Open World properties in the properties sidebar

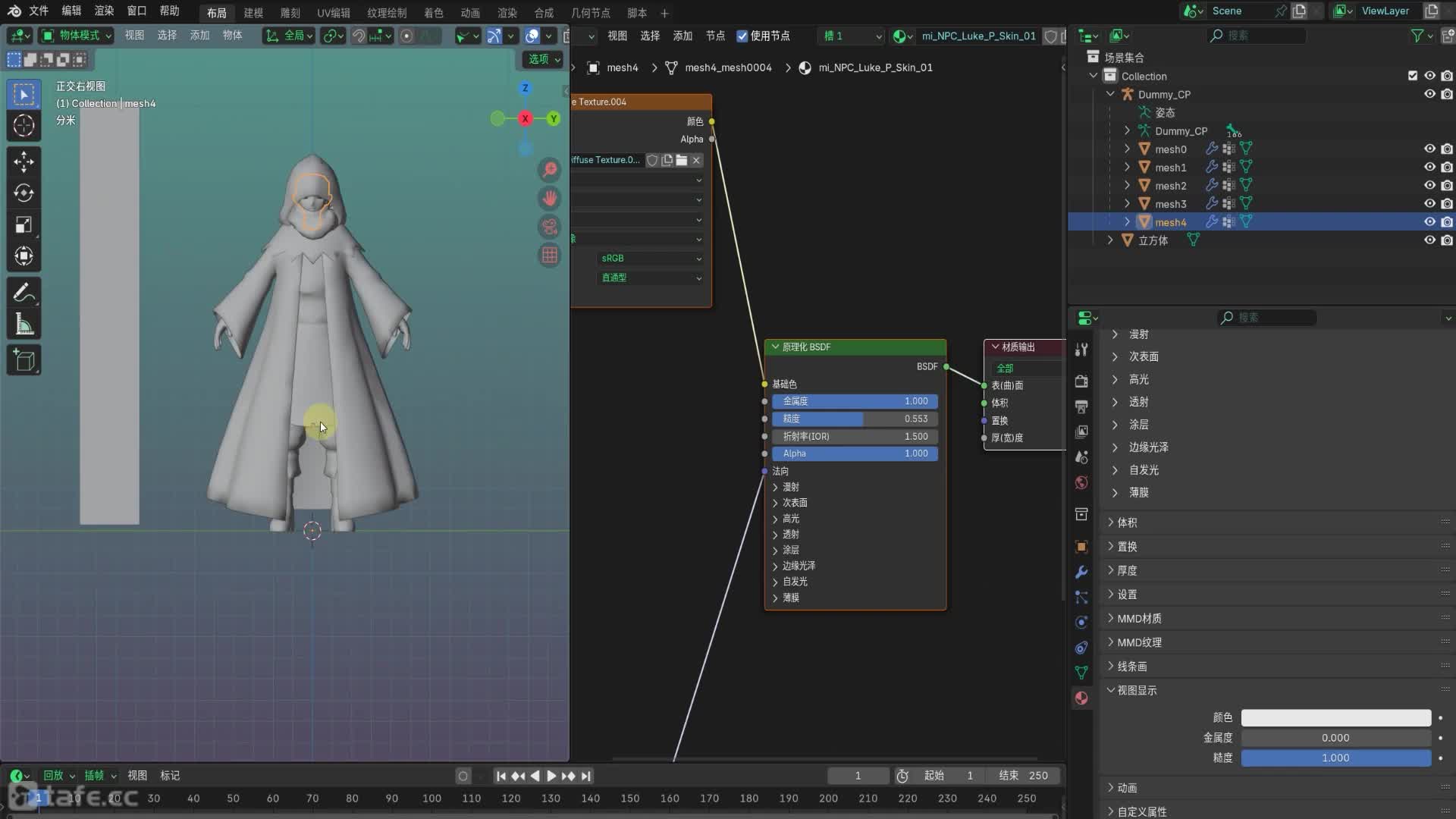1081,482
